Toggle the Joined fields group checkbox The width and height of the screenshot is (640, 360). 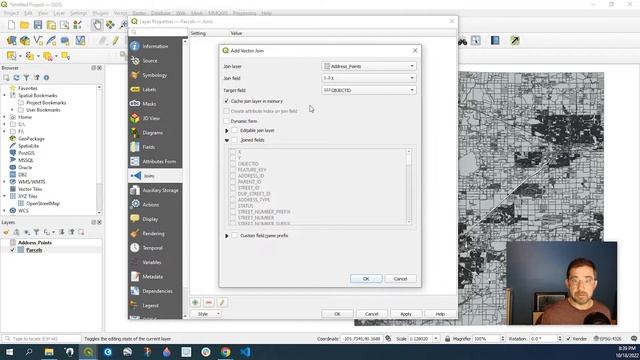[234, 140]
